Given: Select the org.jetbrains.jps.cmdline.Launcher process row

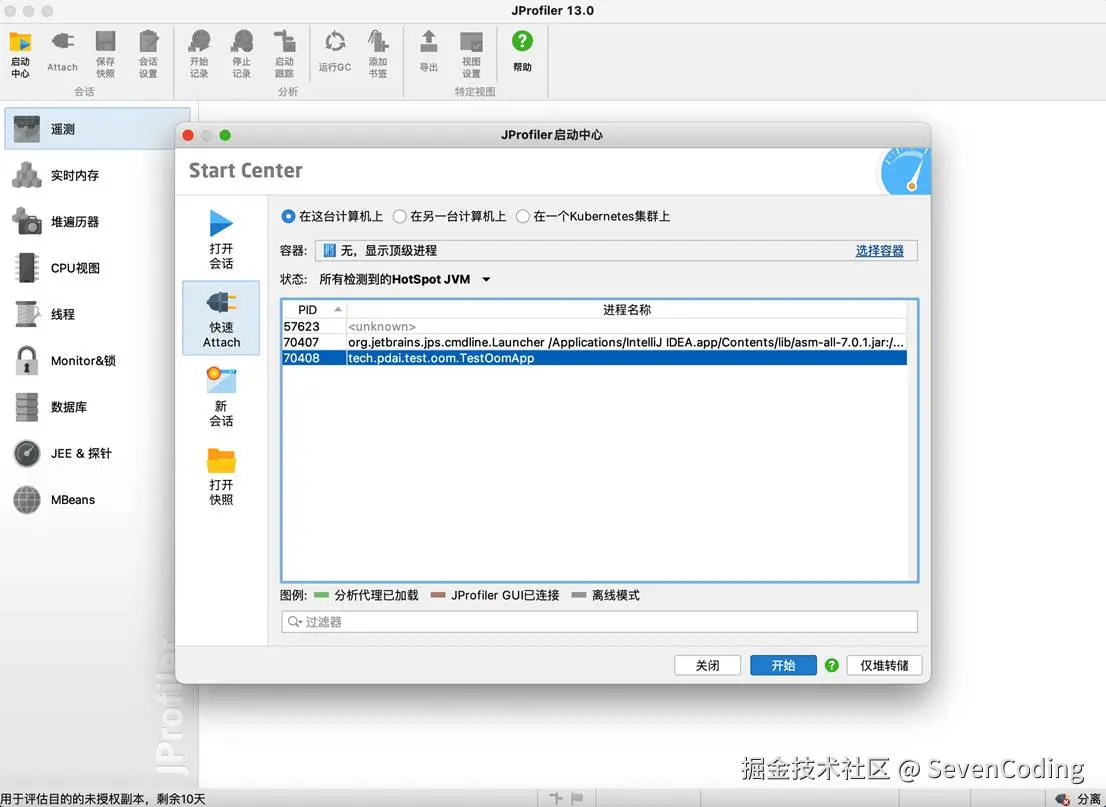Looking at the screenshot, I should tap(595, 342).
